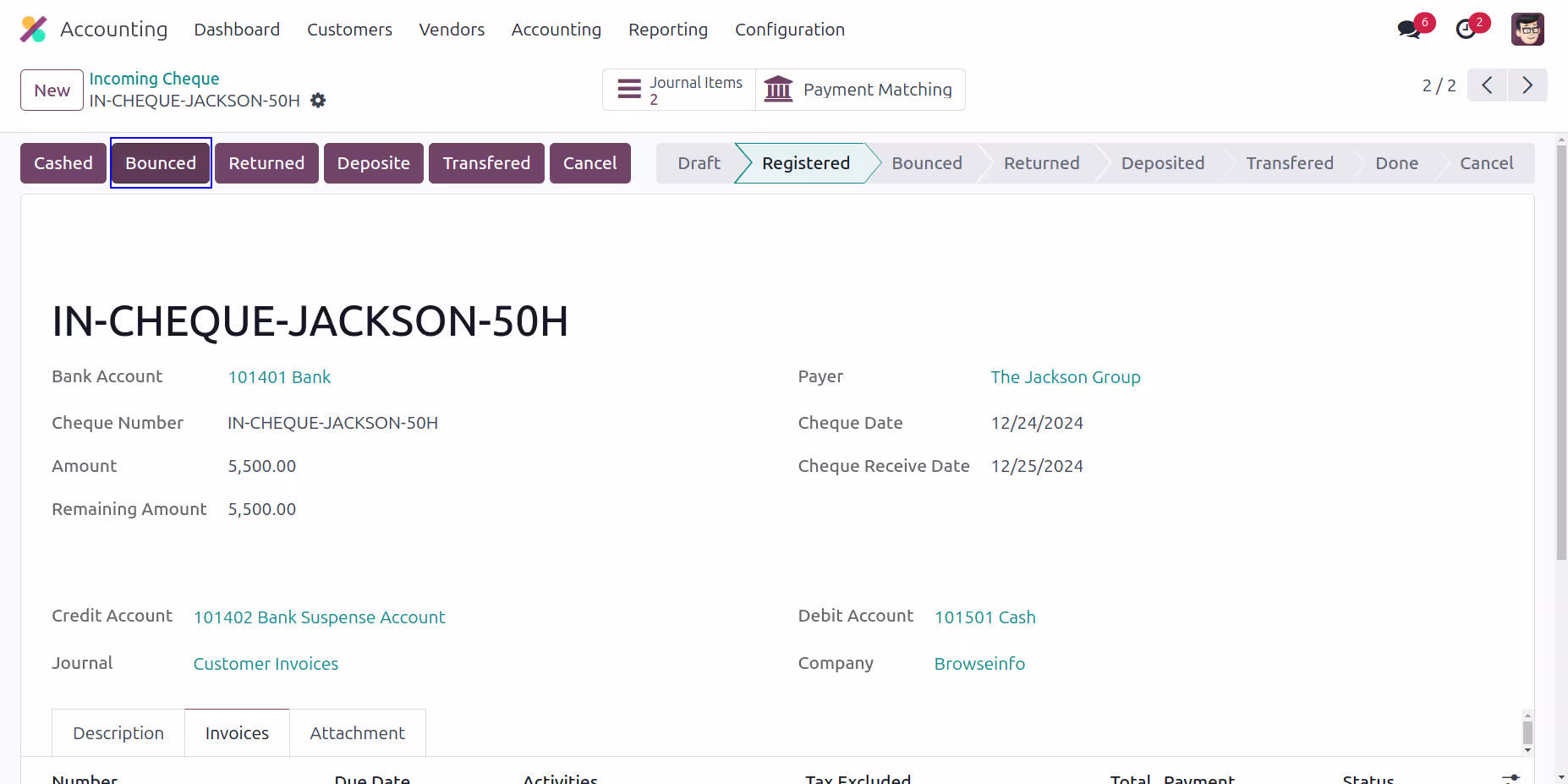Image resolution: width=1568 pixels, height=784 pixels.
Task: Open the conversations chat bubble icon
Action: pos(1409,30)
